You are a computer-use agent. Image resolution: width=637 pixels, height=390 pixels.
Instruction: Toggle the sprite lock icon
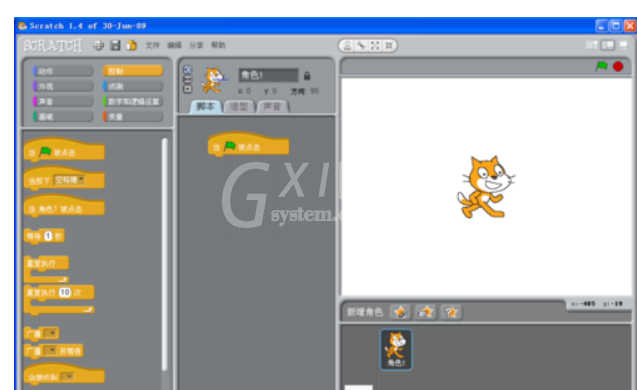307,76
